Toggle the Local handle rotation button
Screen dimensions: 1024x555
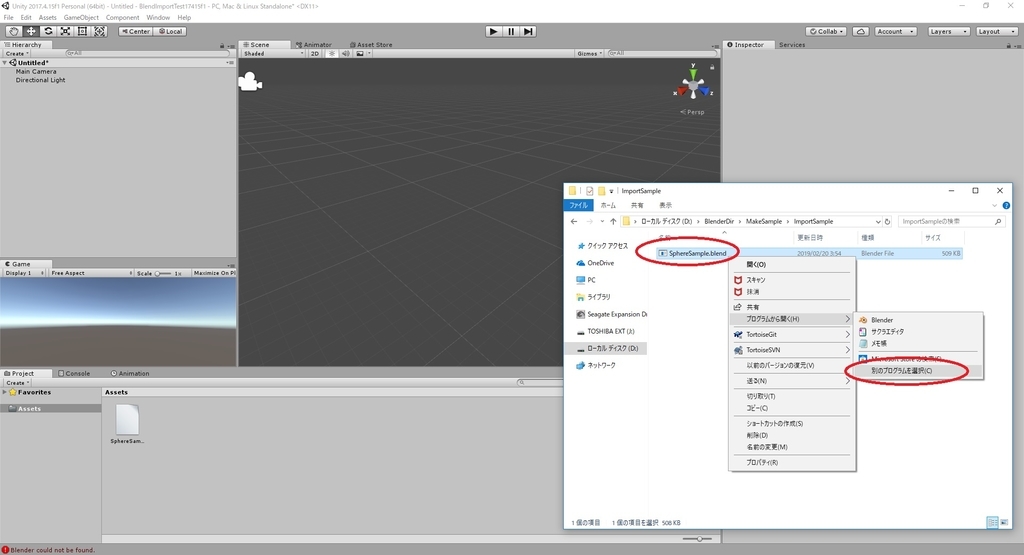coord(170,31)
